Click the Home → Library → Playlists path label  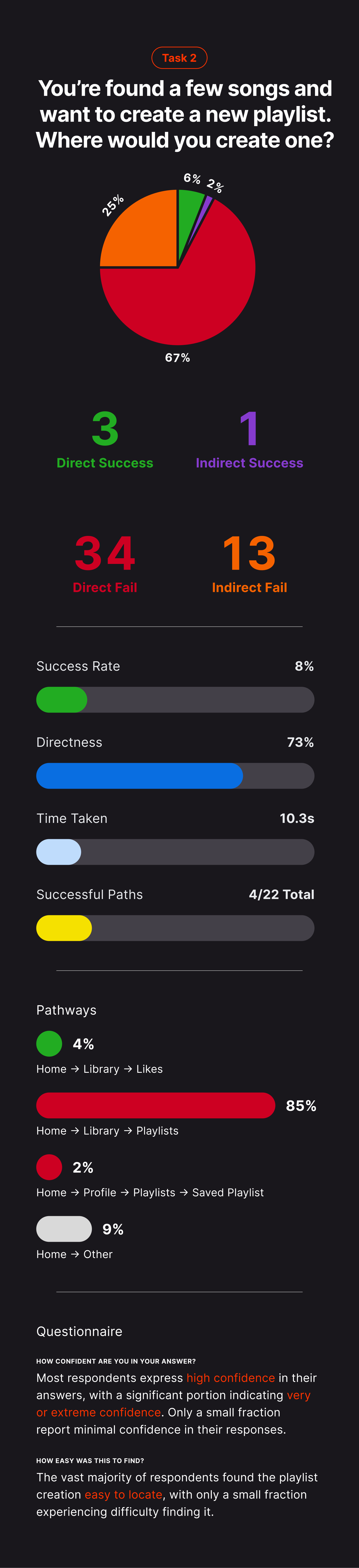pos(107,1130)
